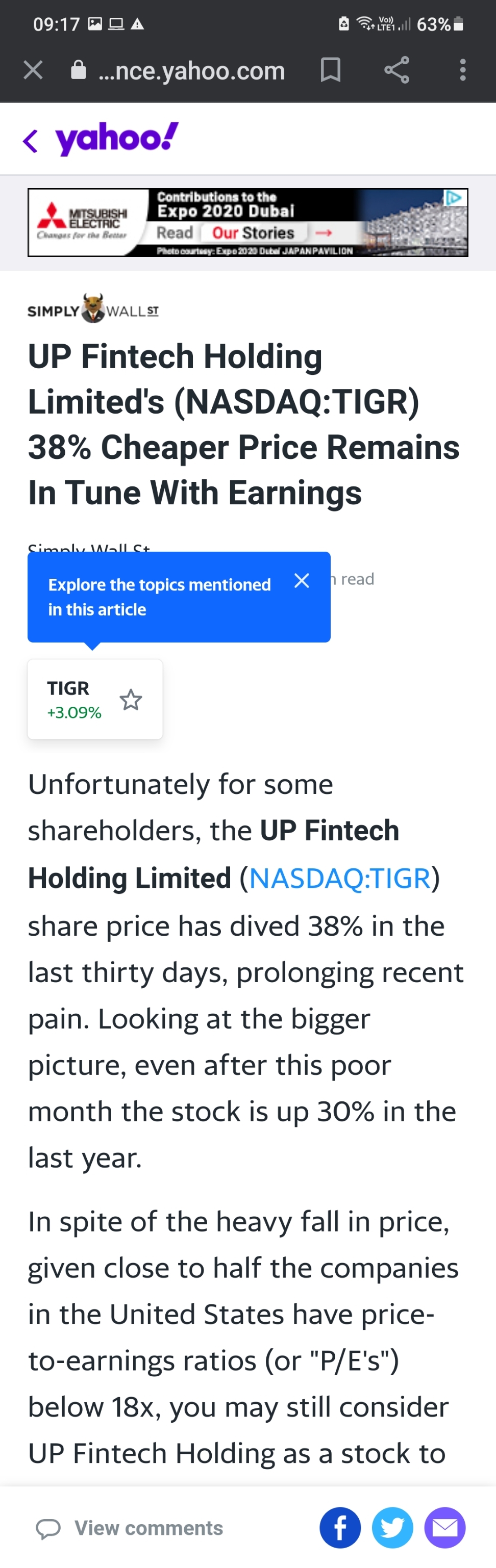Open the Mitsubishi Electric Expo ad banner
This screenshot has height=1568, width=496.
coord(244,223)
